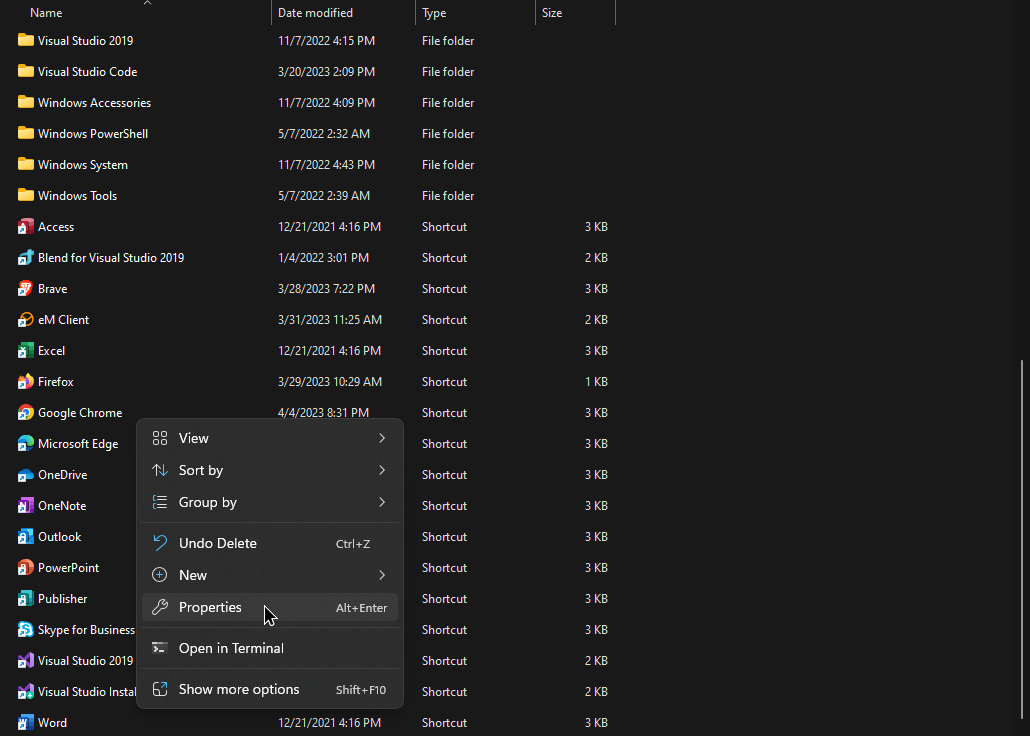Select the PowerPoint shortcut icon
1030x736 pixels.
[x=26, y=567]
